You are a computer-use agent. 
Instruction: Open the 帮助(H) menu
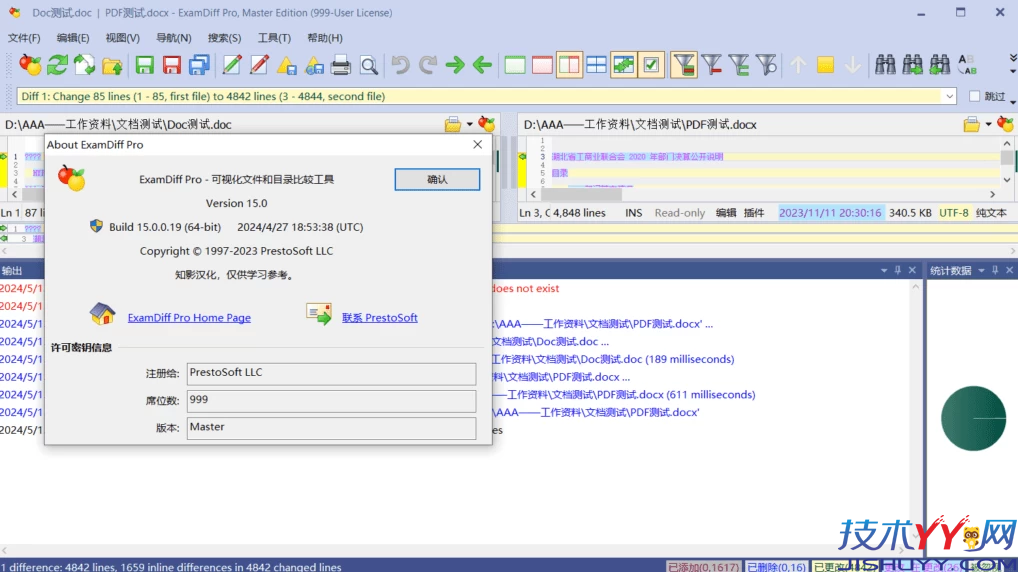(325, 38)
